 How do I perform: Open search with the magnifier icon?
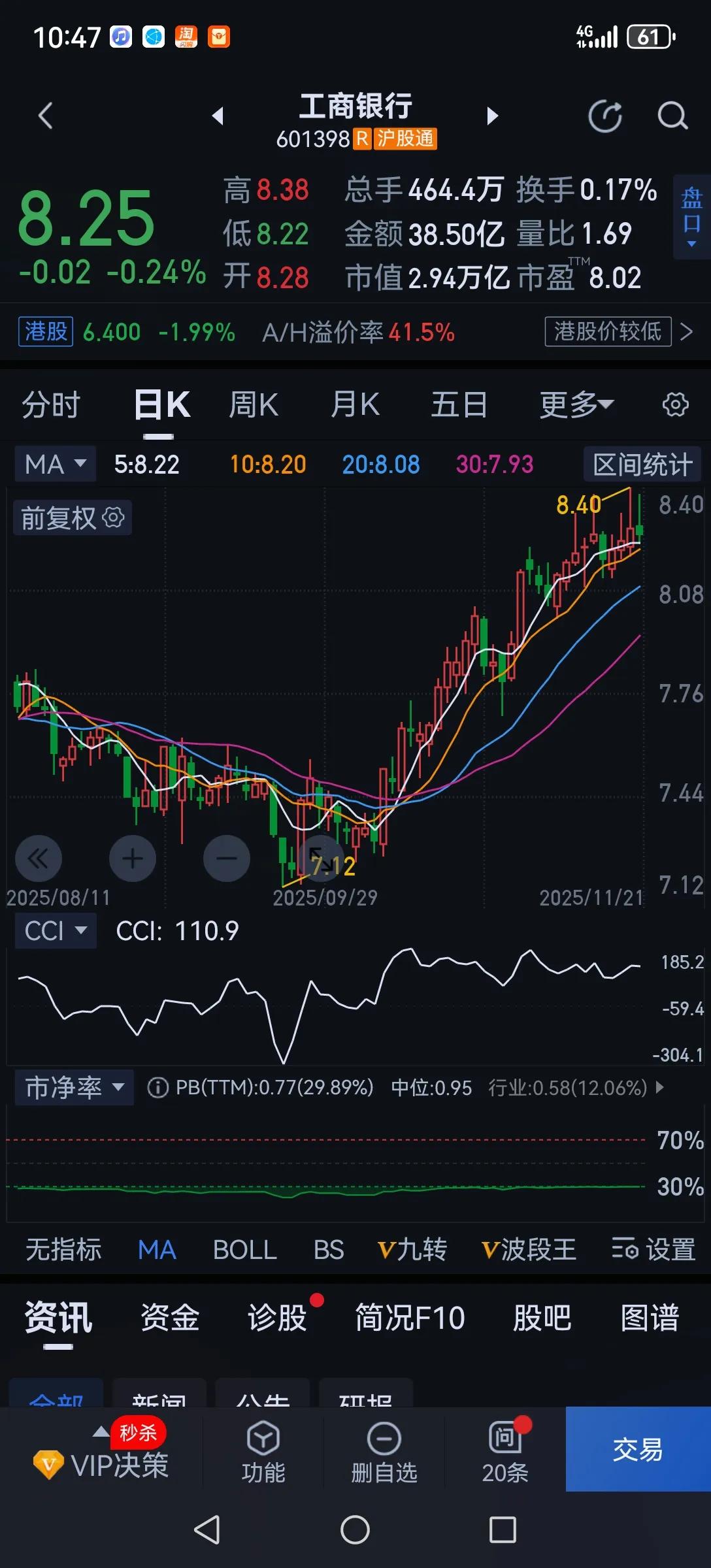tap(672, 116)
